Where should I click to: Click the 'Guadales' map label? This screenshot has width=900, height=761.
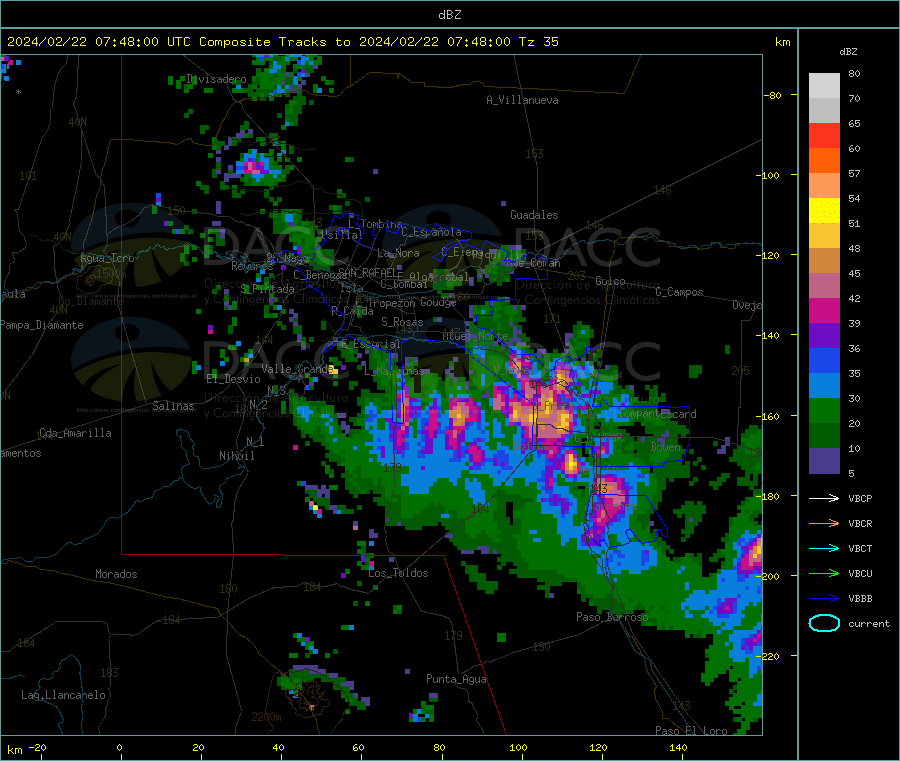coord(534,215)
